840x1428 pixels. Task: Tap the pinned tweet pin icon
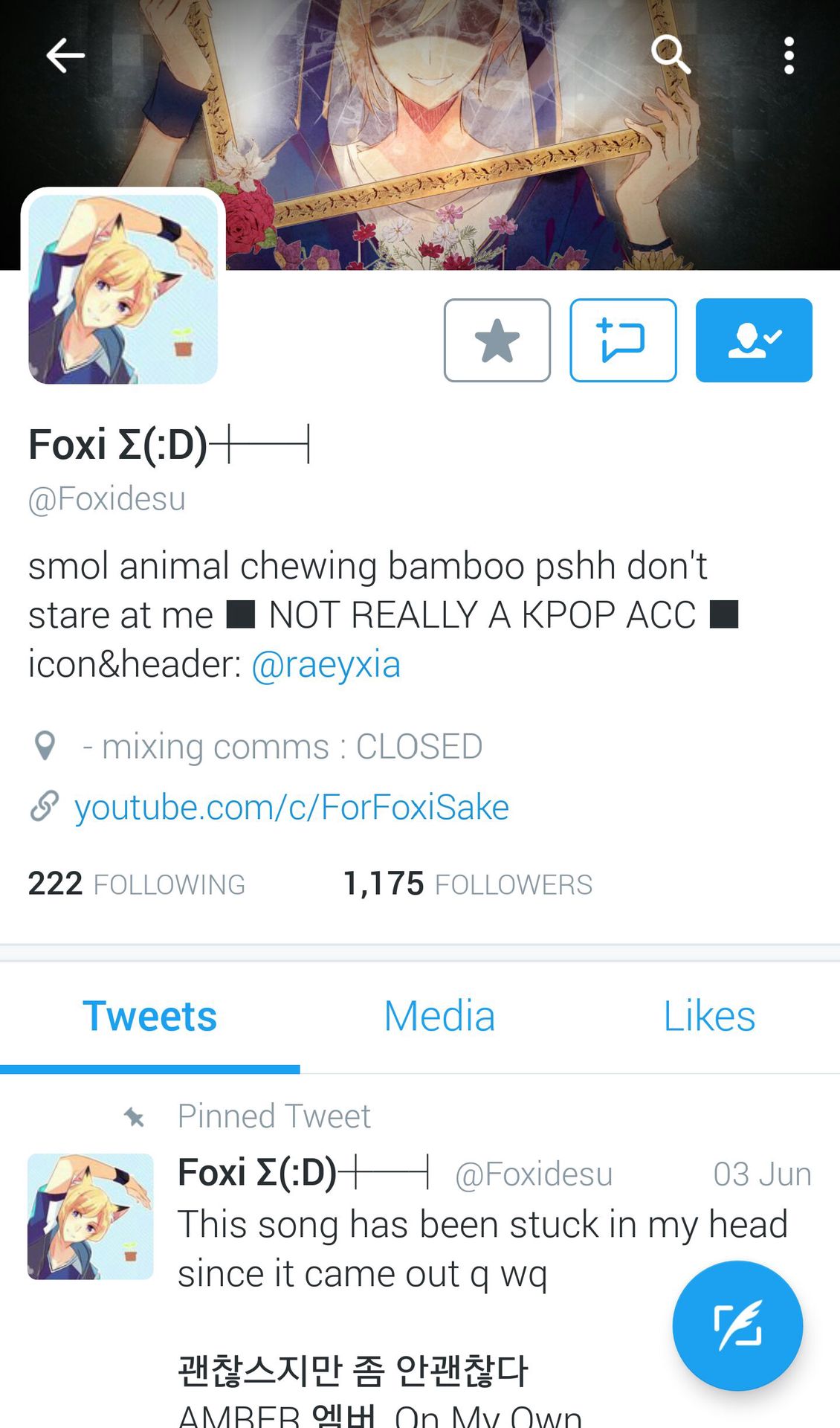point(135,1116)
